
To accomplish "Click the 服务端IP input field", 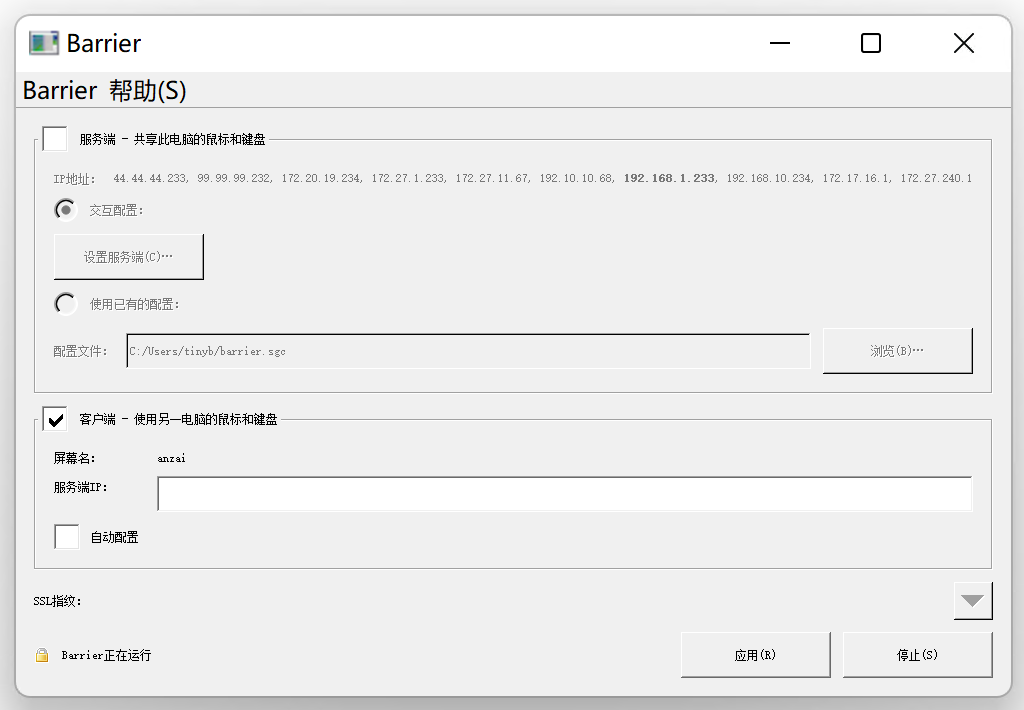I will [x=564, y=493].
